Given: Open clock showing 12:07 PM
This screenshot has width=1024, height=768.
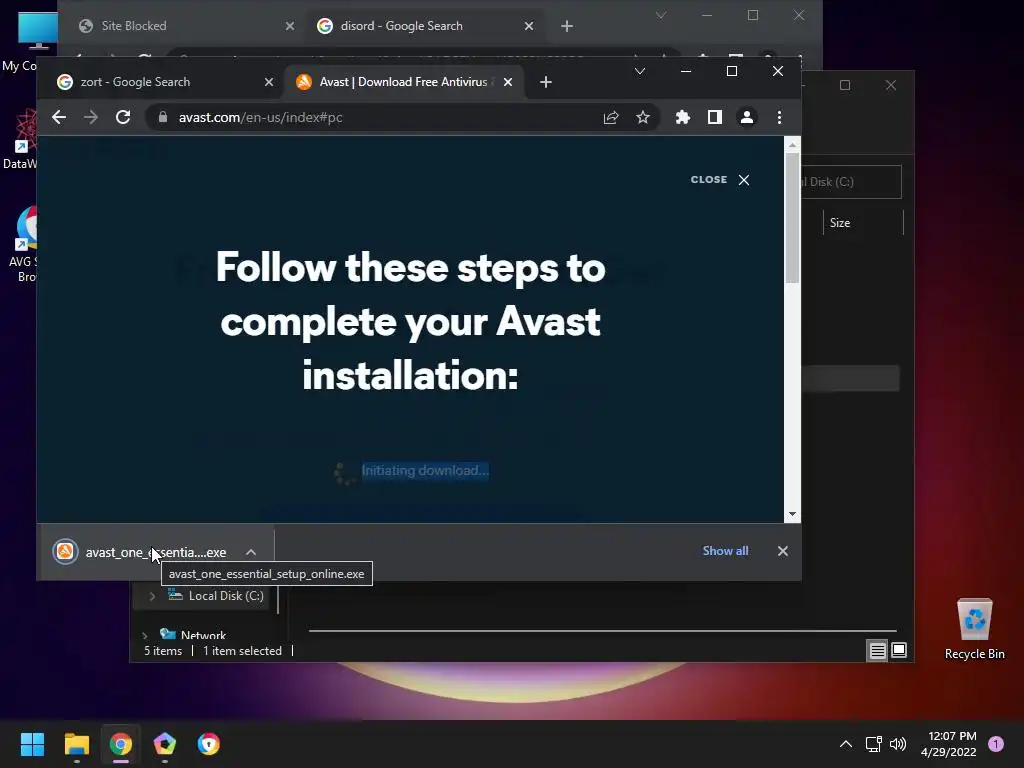Looking at the screenshot, I should (949, 744).
